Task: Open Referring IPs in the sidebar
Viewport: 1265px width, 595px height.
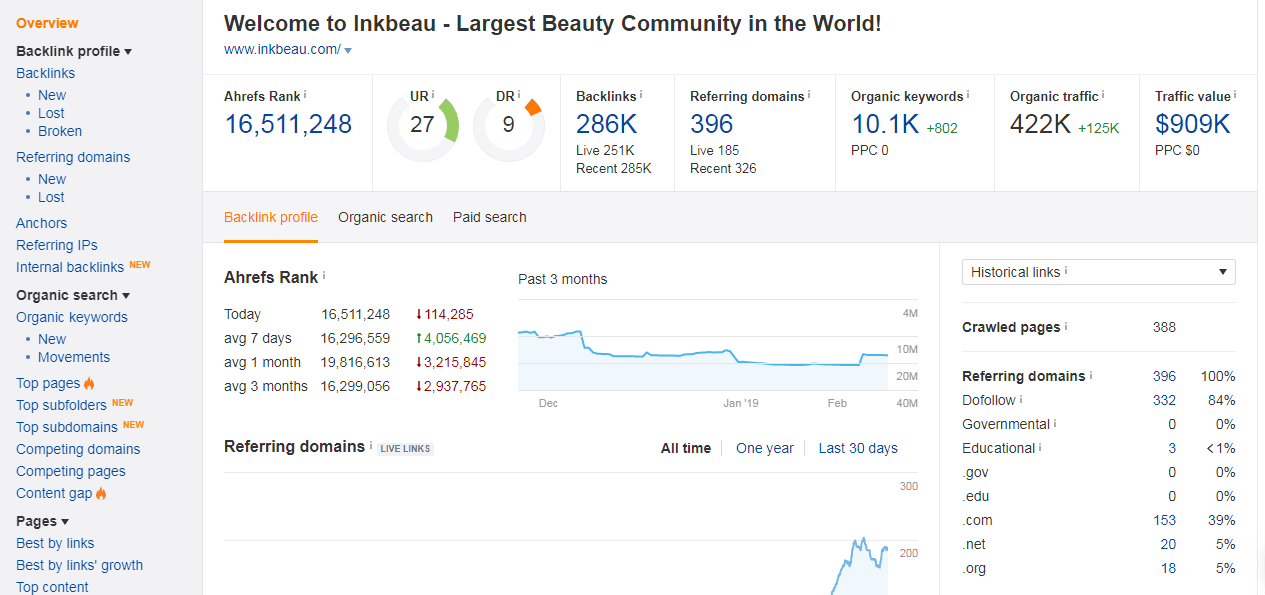Action: tap(57, 245)
